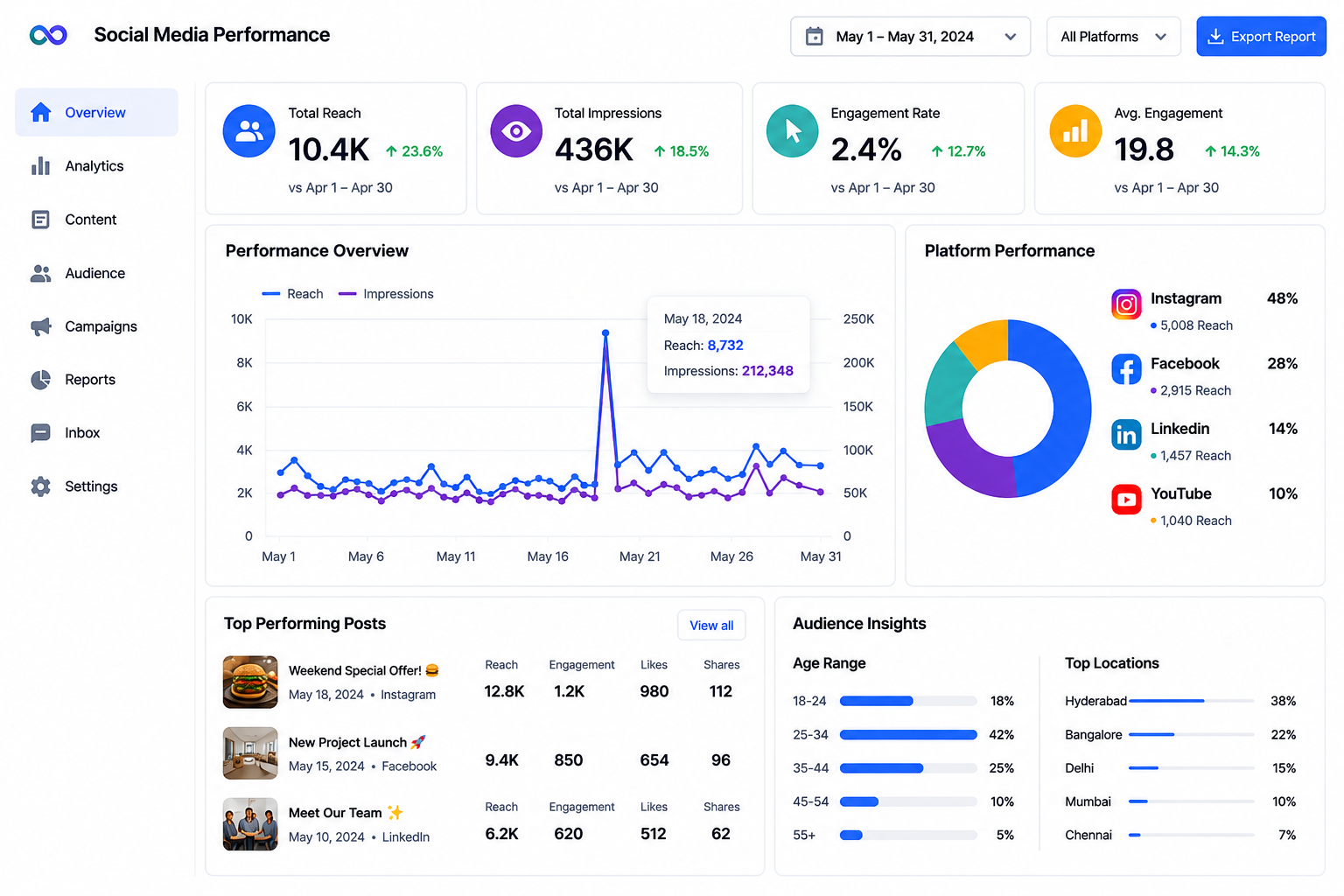Click the Avg. Engagement bars icon

[1075, 131]
